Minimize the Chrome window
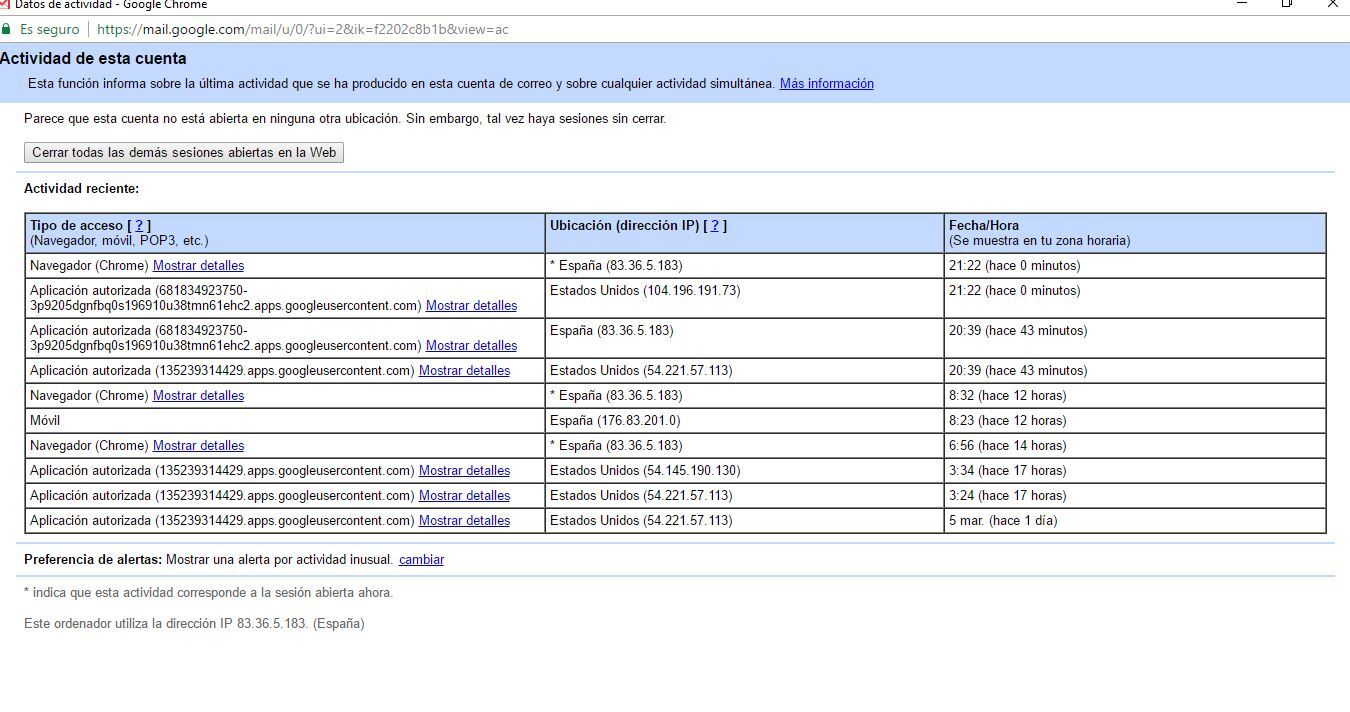 point(1242,4)
